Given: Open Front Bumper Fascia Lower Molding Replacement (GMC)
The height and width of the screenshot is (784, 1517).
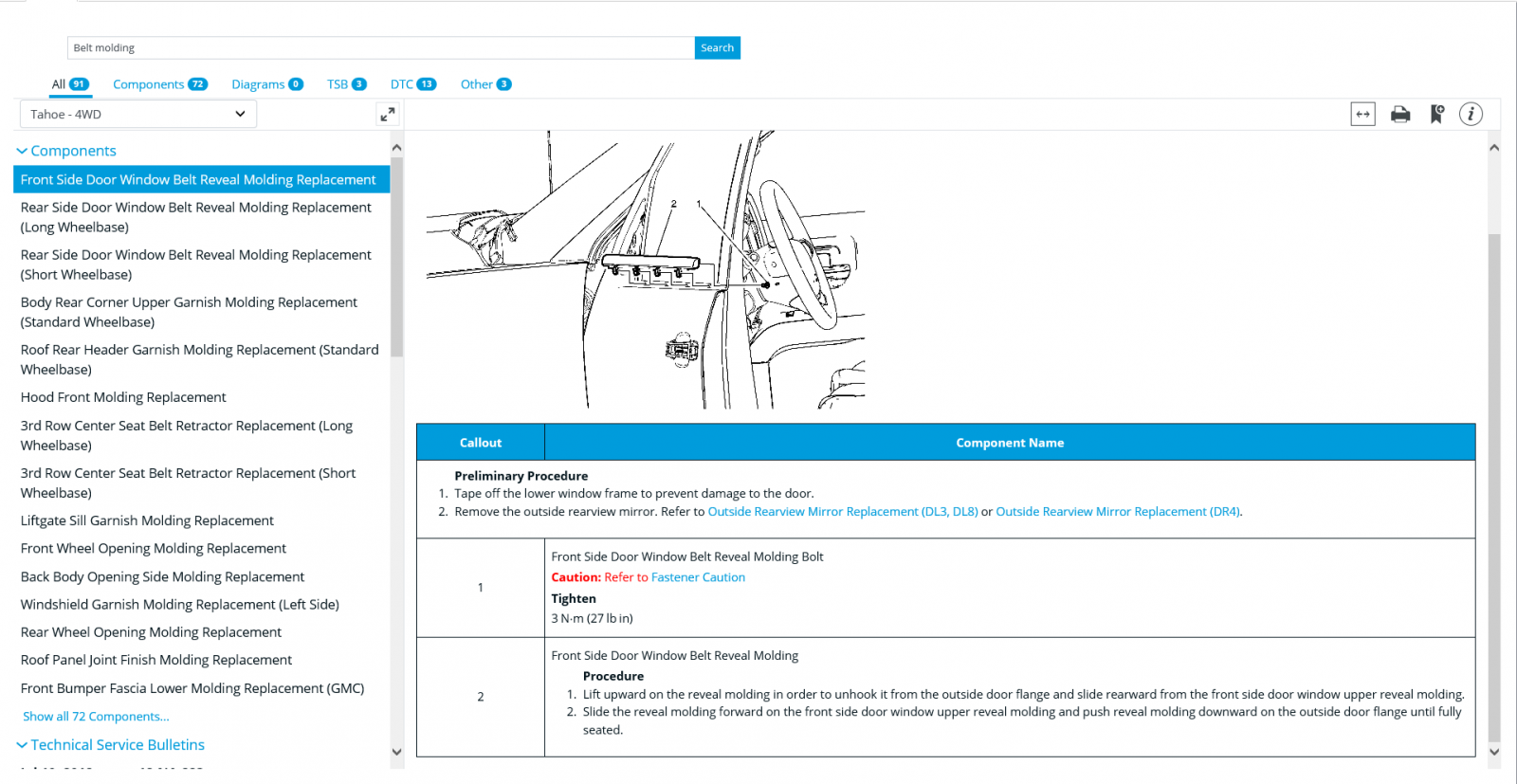Looking at the screenshot, I should tap(192, 688).
